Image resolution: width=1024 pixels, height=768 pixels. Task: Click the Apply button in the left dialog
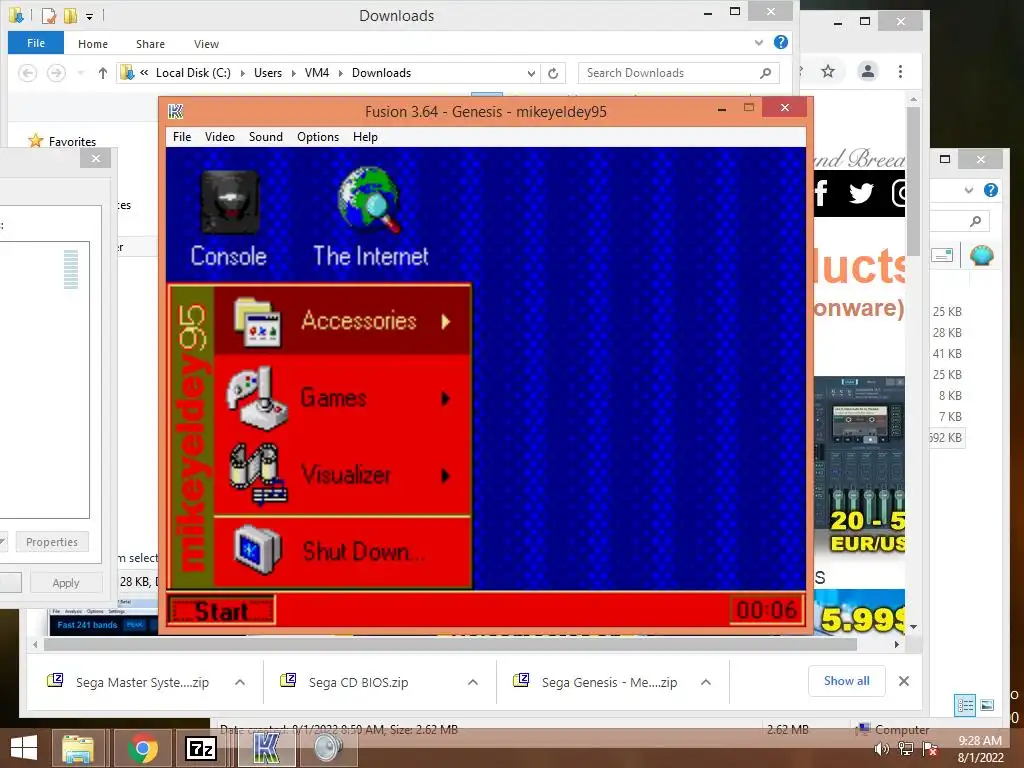click(x=66, y=583)
